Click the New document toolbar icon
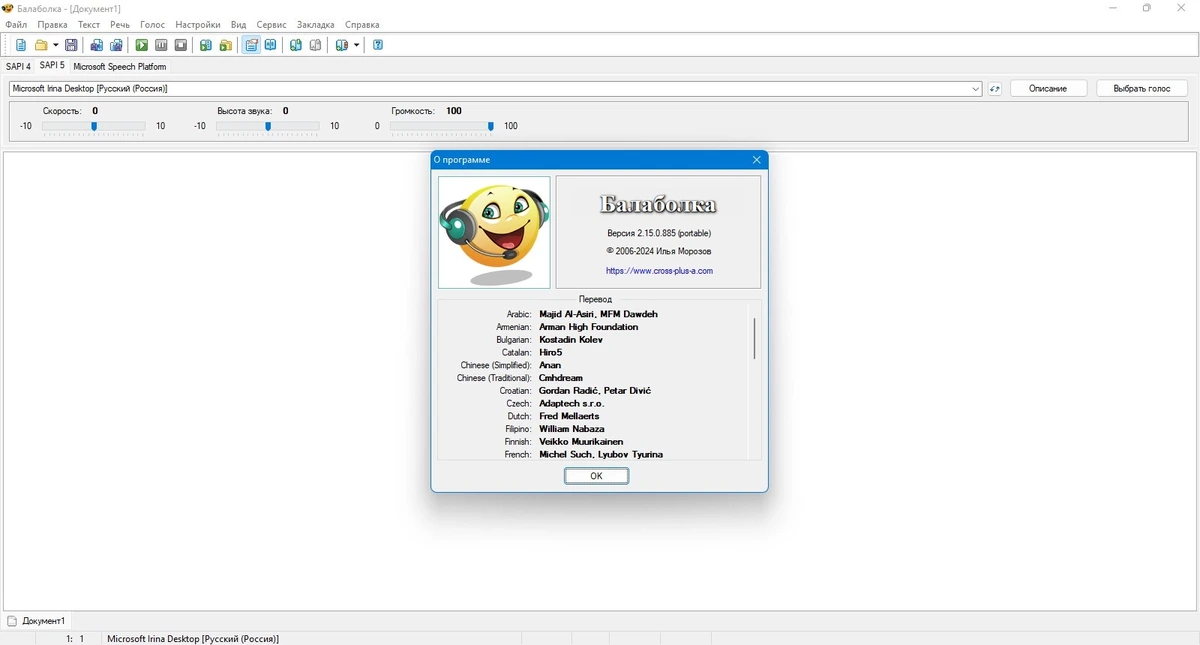Viewport: 1200px width, 645px height. pyautogui.click(x=20, y=45)
